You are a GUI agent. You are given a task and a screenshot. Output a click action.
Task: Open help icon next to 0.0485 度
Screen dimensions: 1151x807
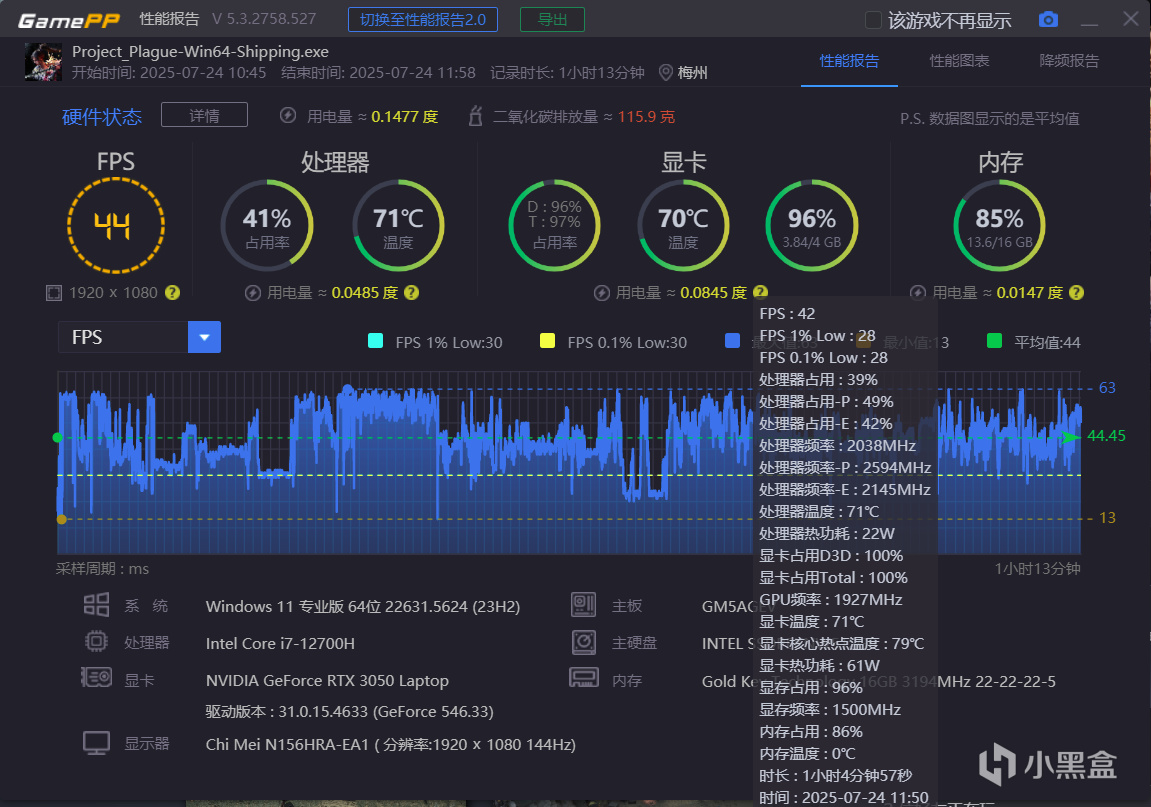412,292
